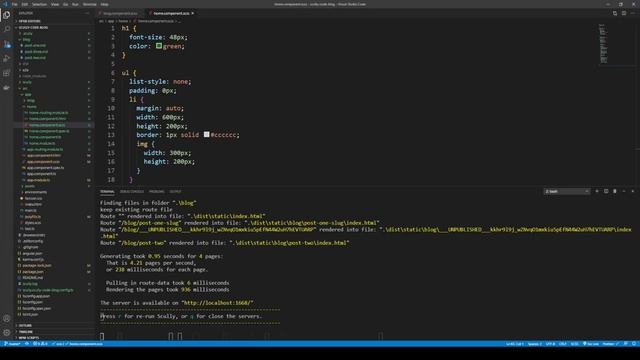Open the Terminal menu

tap(89, 4)
